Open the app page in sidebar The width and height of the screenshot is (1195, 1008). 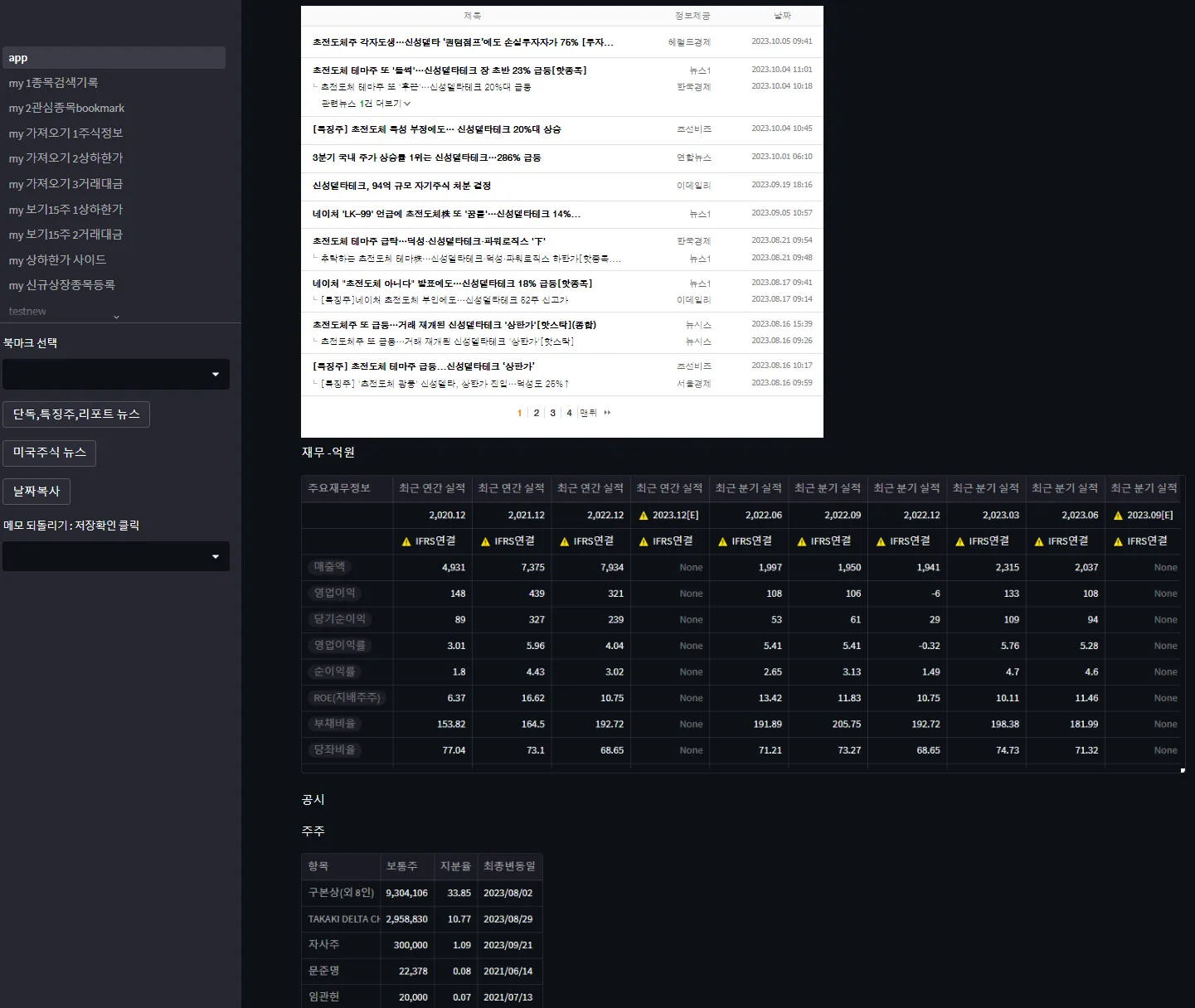(x=114, y=58)
